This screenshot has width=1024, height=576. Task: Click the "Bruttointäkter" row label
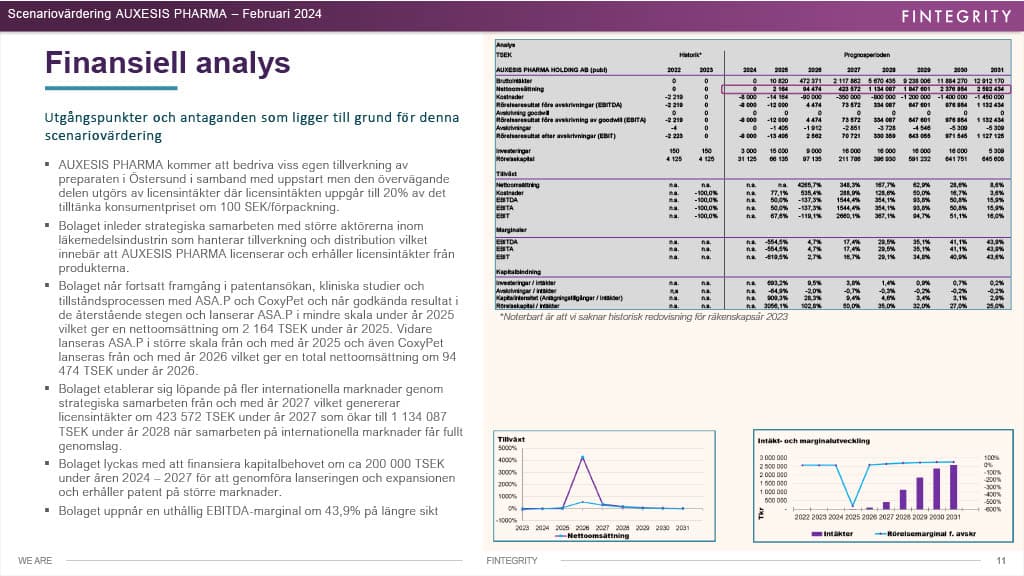tap(514, 81)
